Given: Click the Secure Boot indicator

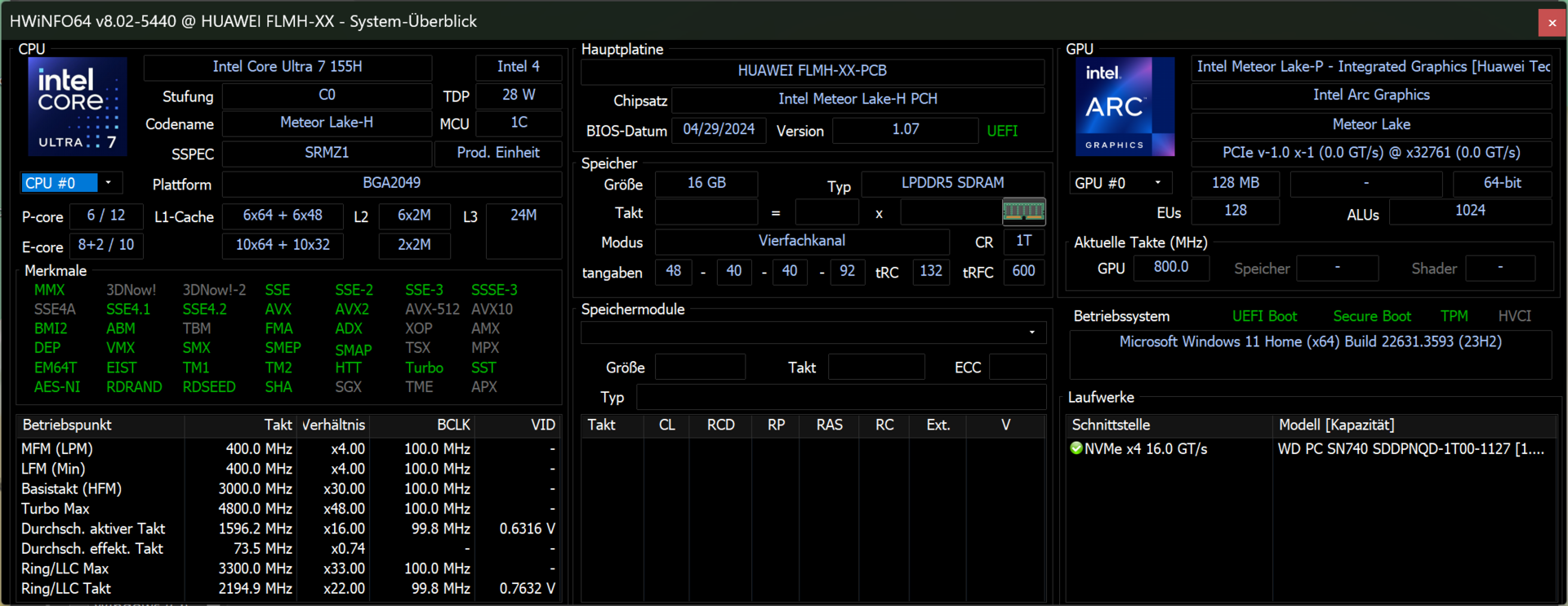Looking at the screenshot, I should [1371, 316].
